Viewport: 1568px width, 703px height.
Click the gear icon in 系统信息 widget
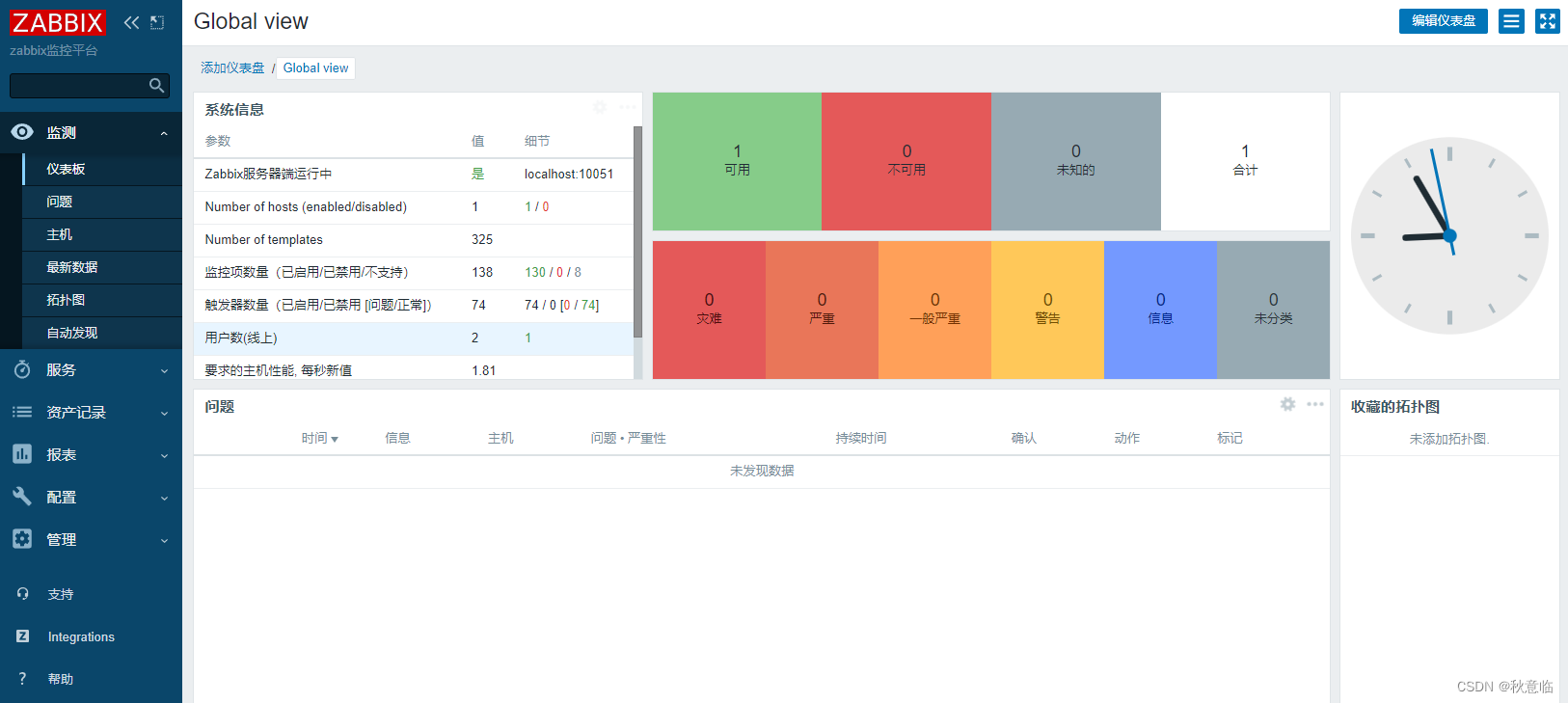click(x=600, y=107)
